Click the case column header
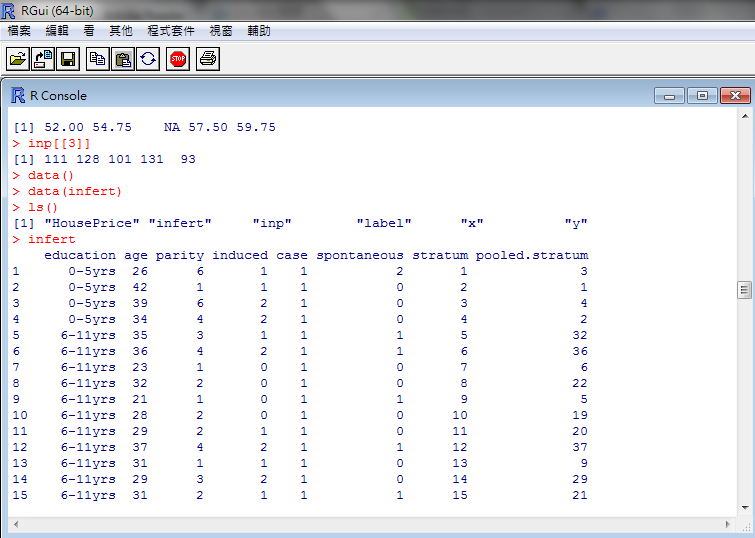755x538 pixels. click(x=292, y=255)
